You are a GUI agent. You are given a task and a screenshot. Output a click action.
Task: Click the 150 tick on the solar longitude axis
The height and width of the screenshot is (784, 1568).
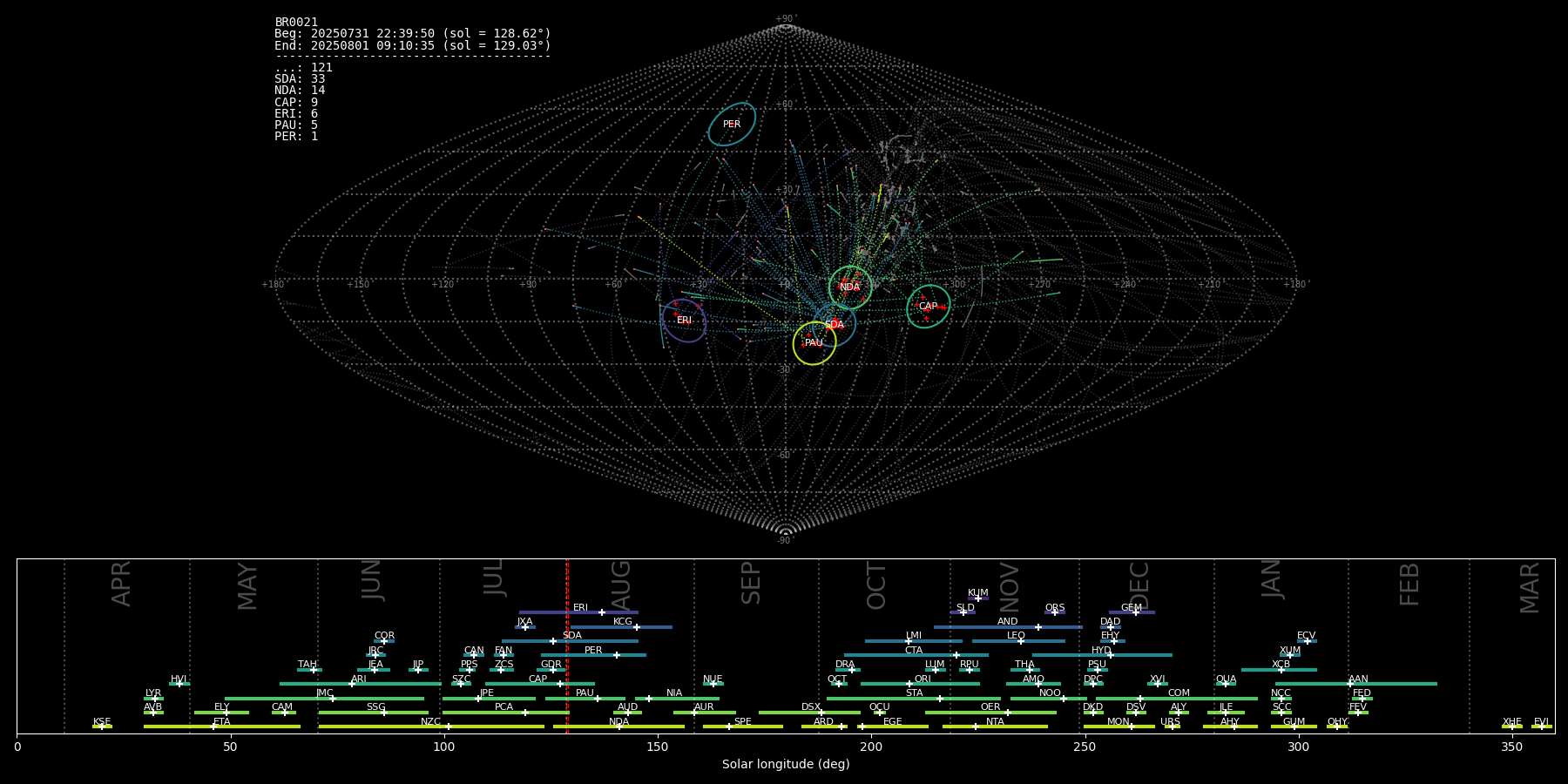tap(658, 747)
